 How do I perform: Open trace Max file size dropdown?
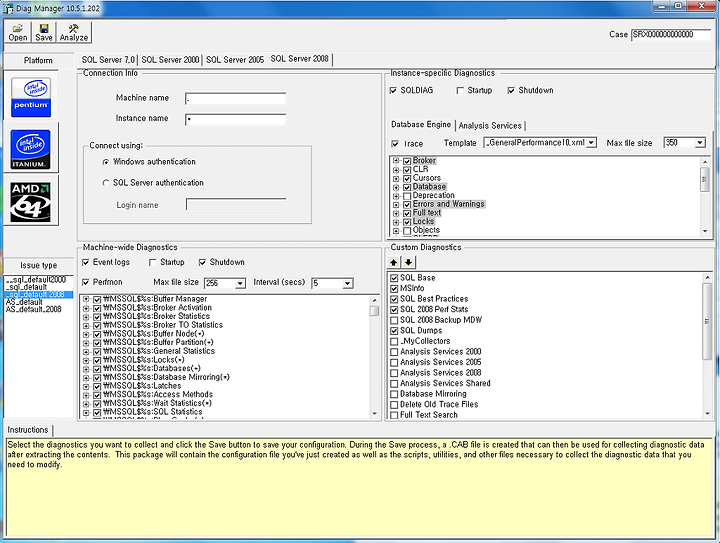(x=700, y=143)
